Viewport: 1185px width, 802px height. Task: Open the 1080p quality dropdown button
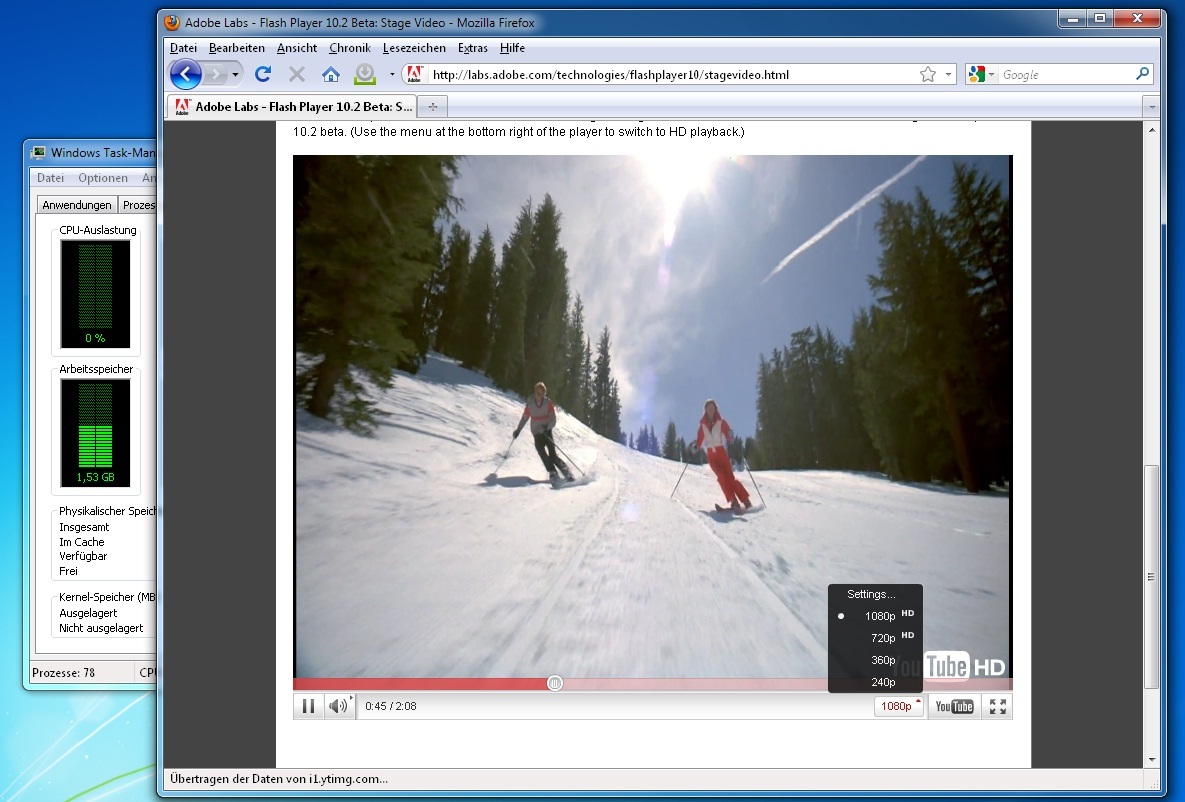900,706
